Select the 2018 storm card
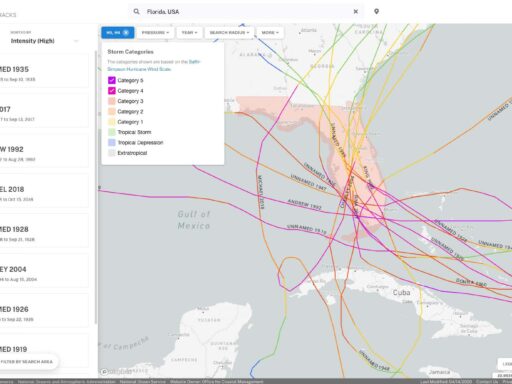 point(44,191)
